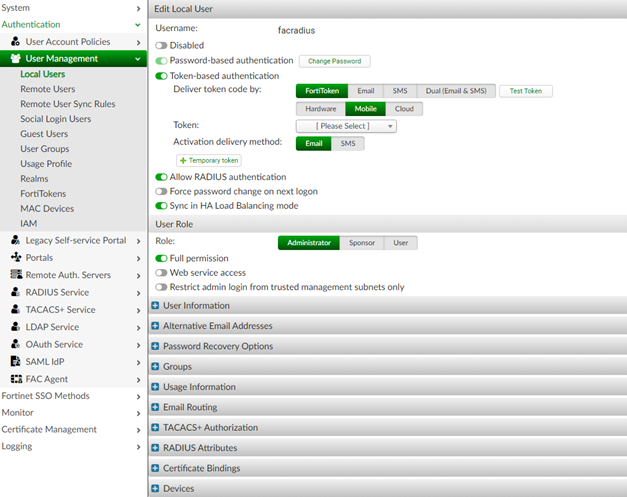Screen dimensions: 627x497
Task: Click the FAC Agent icon
Action: point(16,379)
